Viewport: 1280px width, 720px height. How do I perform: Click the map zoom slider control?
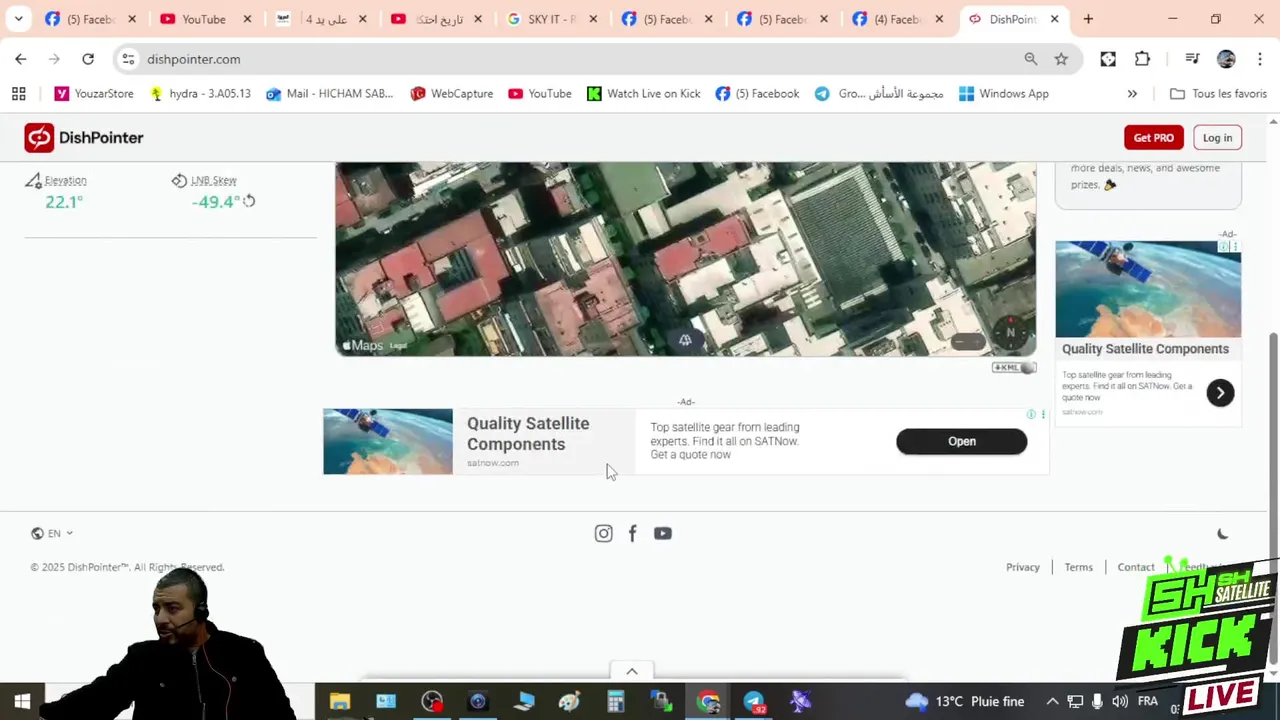pos(967,343)
